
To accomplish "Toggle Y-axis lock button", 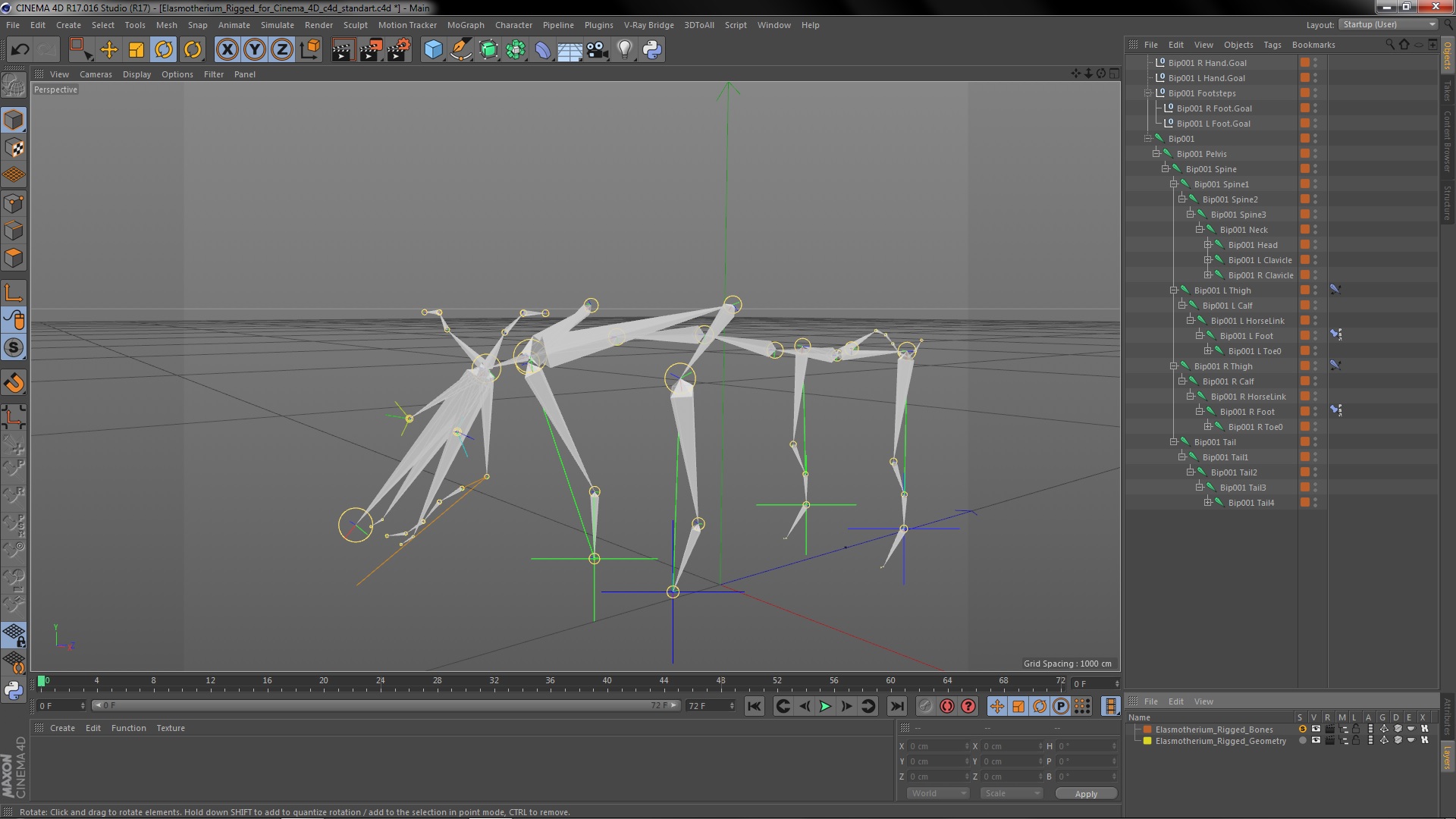I will click(x=255, y=50).
